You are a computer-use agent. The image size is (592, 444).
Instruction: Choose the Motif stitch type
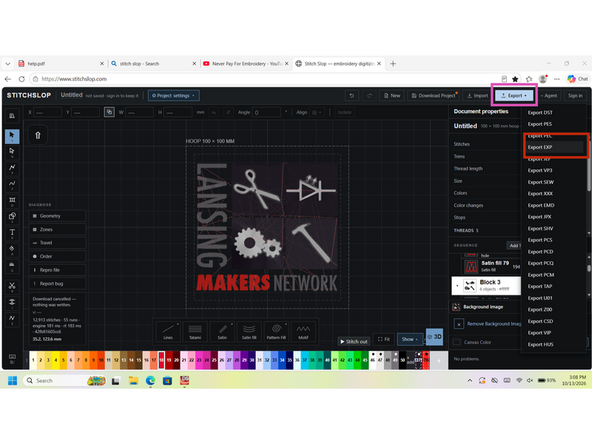click(303, 331)
